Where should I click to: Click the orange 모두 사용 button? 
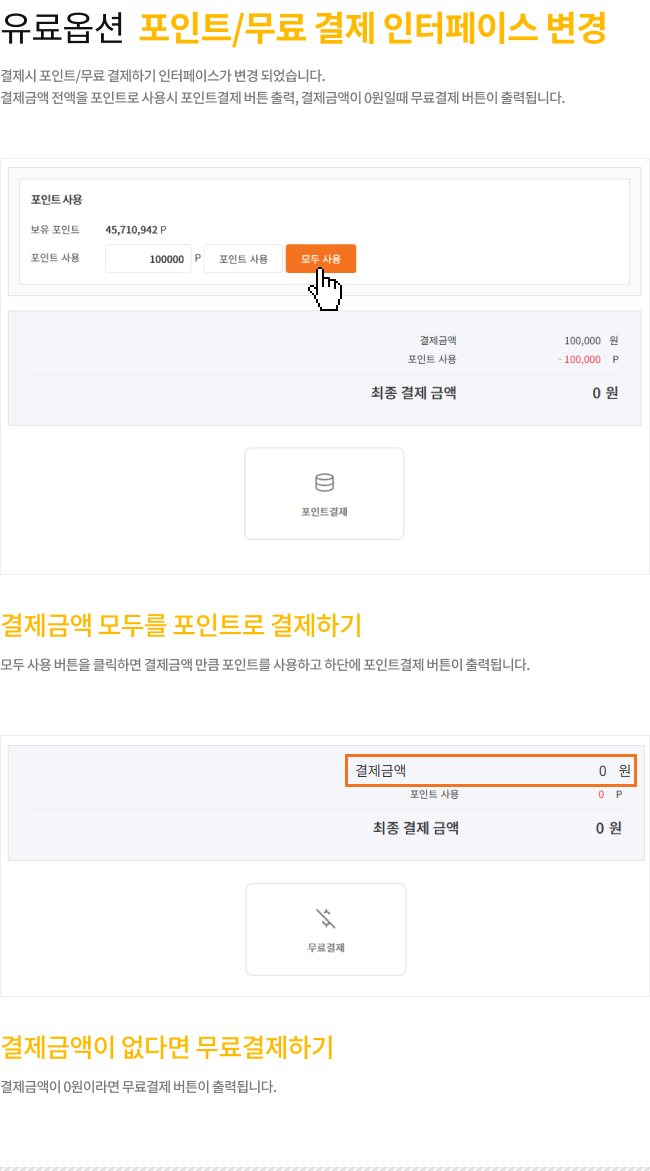coord(321,258)
